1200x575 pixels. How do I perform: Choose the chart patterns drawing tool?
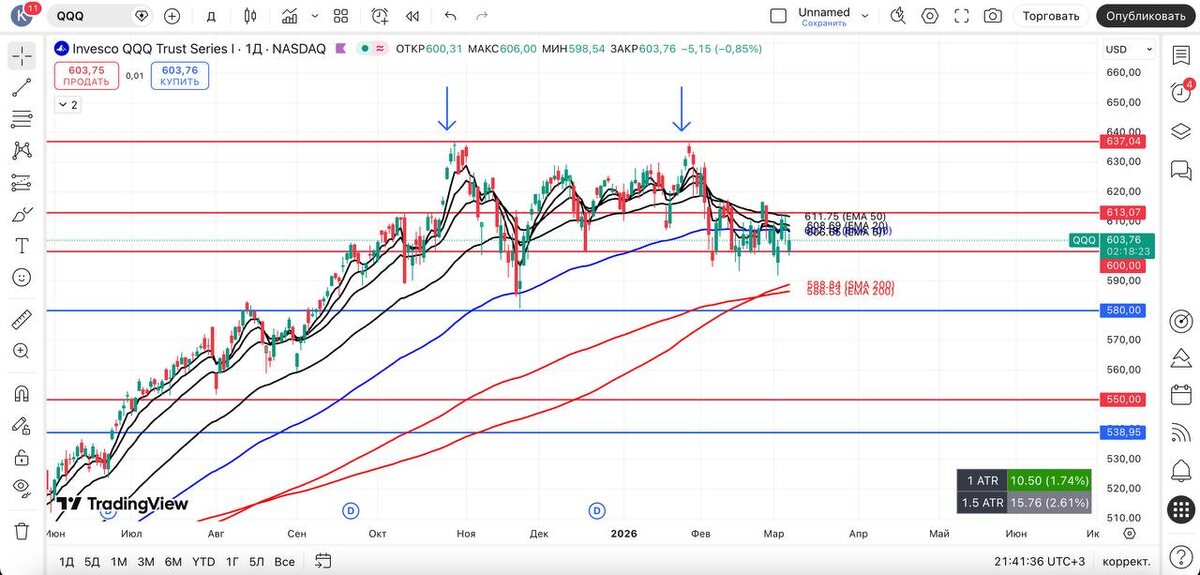(x=21, y=151)
